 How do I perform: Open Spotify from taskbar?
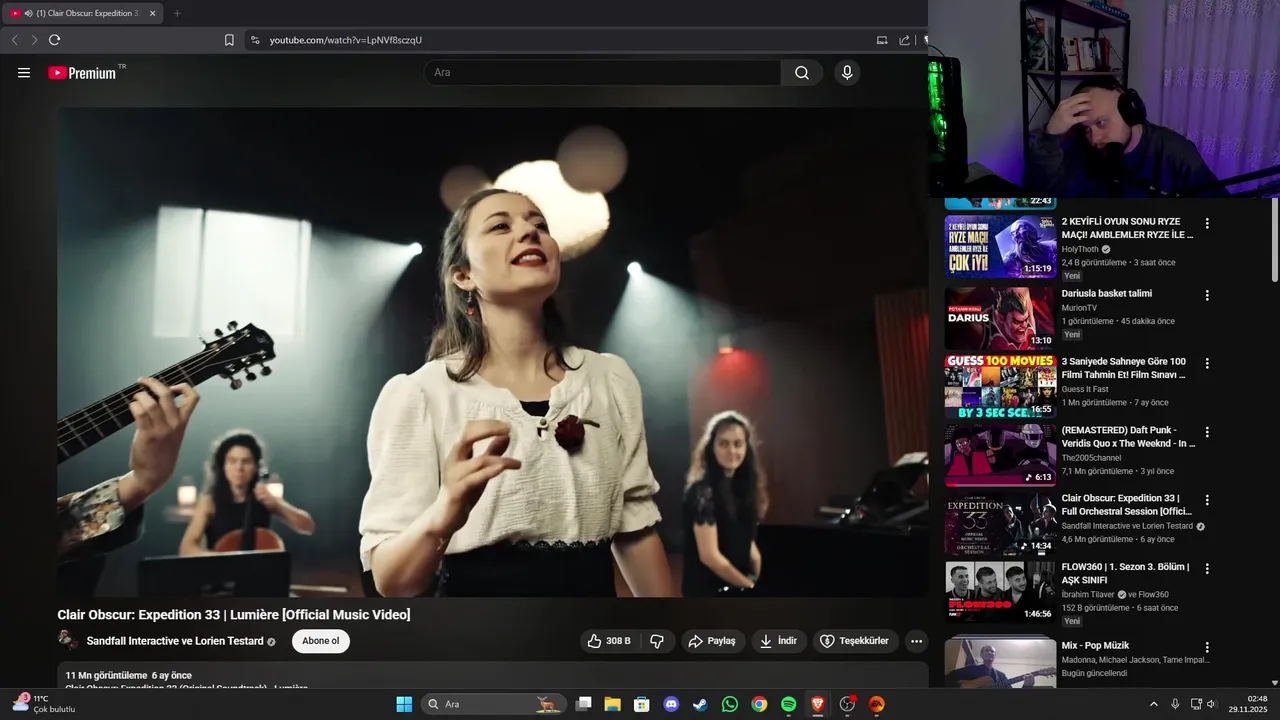788,704
